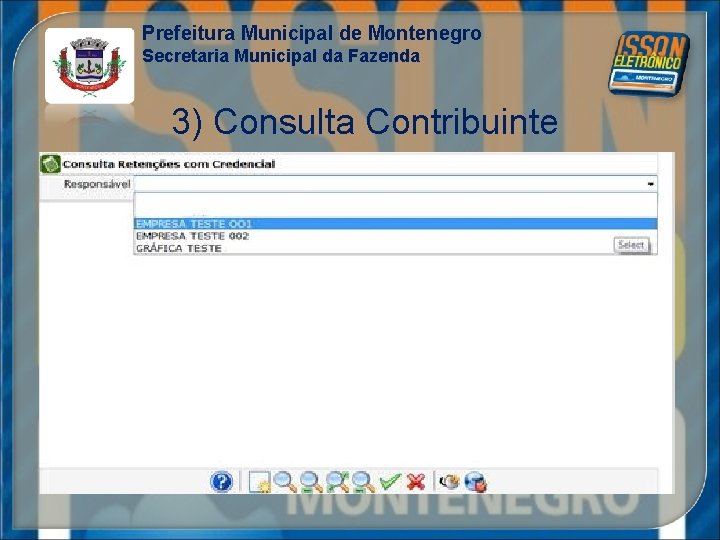Click the coffee cup icon in toolbar
Viewport: 720px width, 540px height.
coord(449,482)
